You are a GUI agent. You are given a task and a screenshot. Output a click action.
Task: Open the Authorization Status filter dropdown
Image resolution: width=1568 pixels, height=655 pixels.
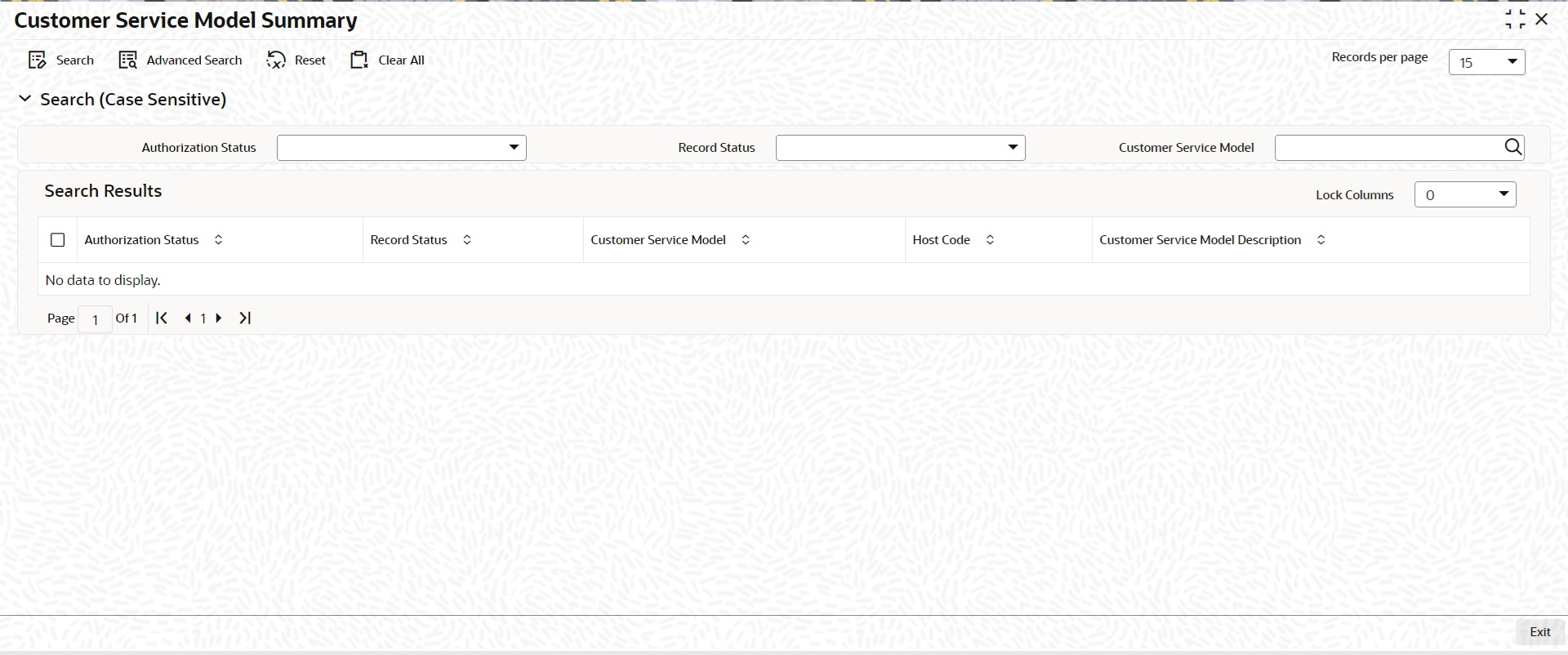pos(402,148)
